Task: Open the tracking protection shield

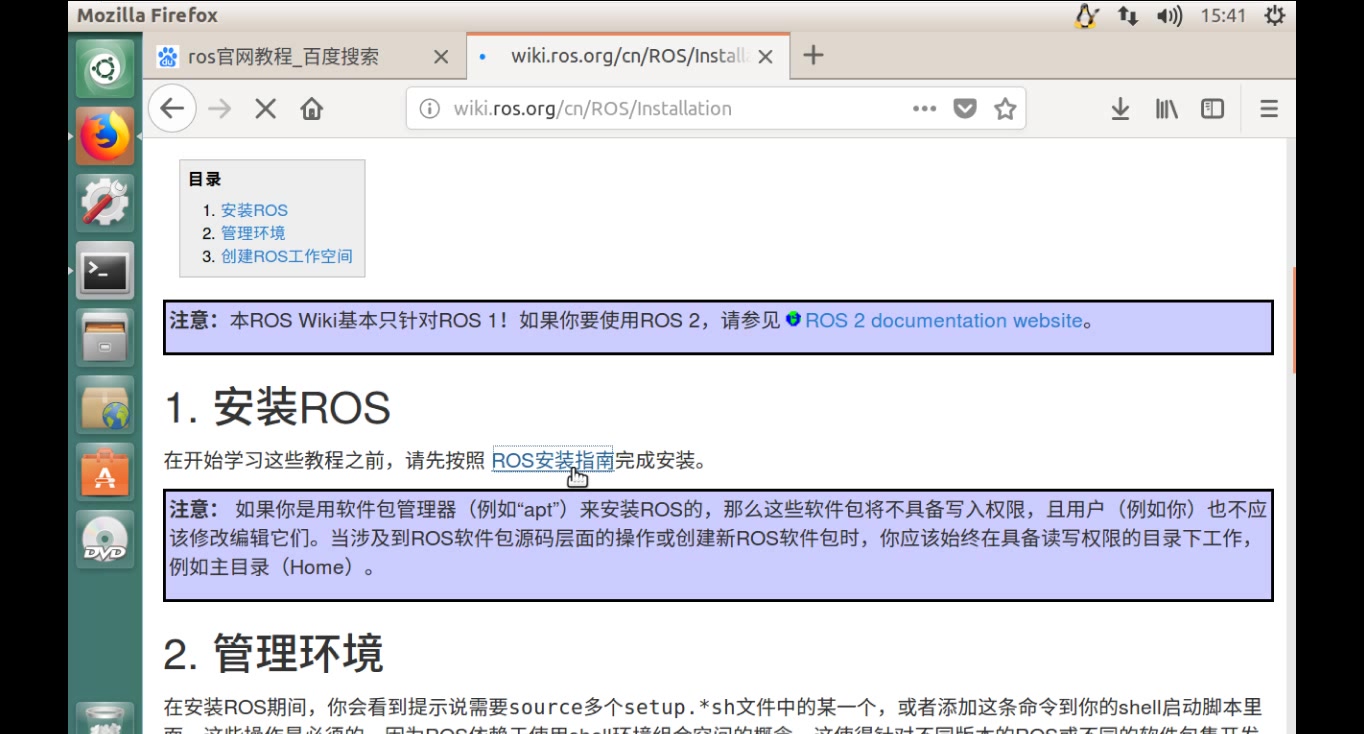Action: pyautogui.click(x=964, y=108)
